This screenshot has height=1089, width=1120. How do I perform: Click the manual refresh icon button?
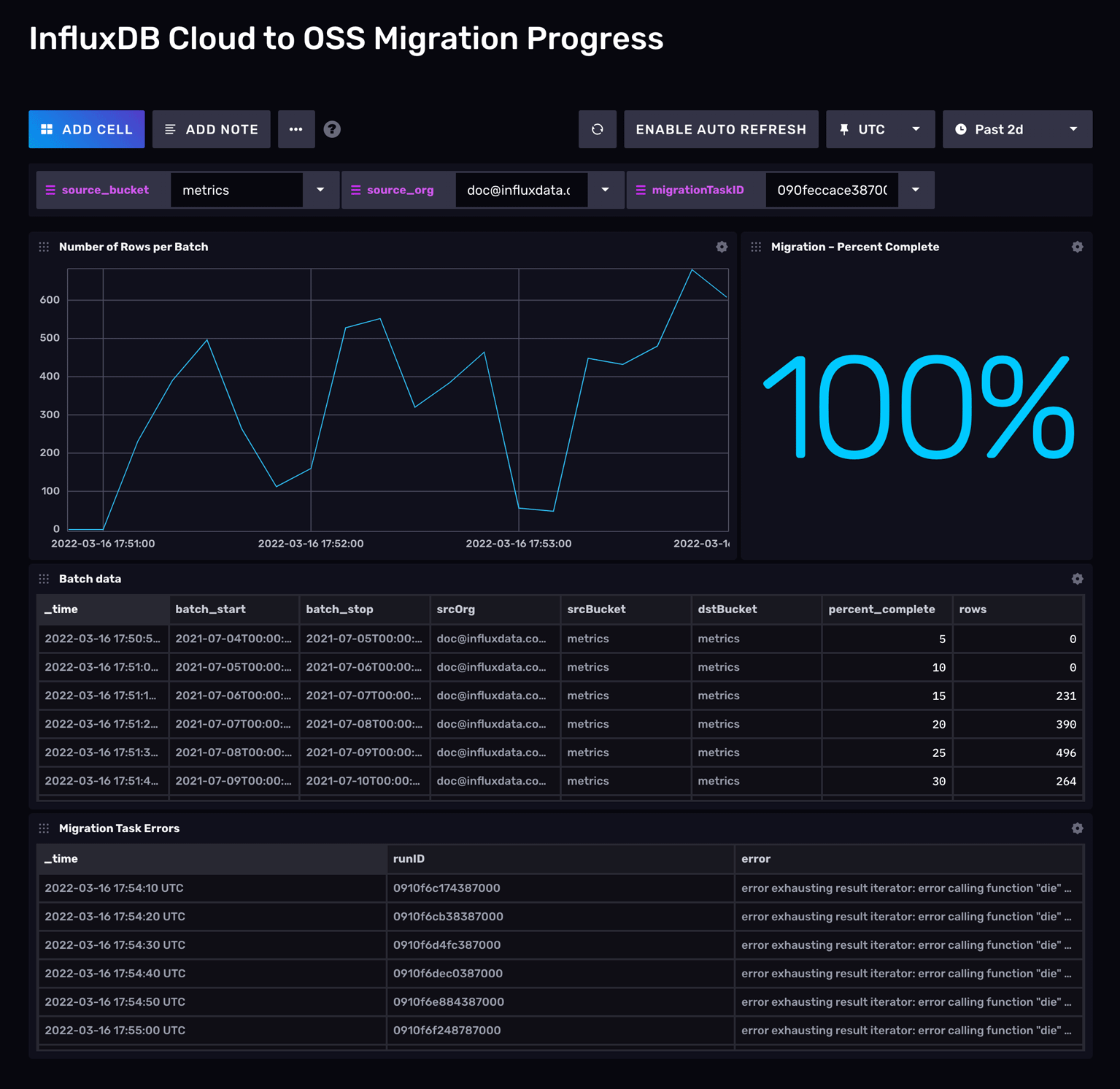(597, 129)
